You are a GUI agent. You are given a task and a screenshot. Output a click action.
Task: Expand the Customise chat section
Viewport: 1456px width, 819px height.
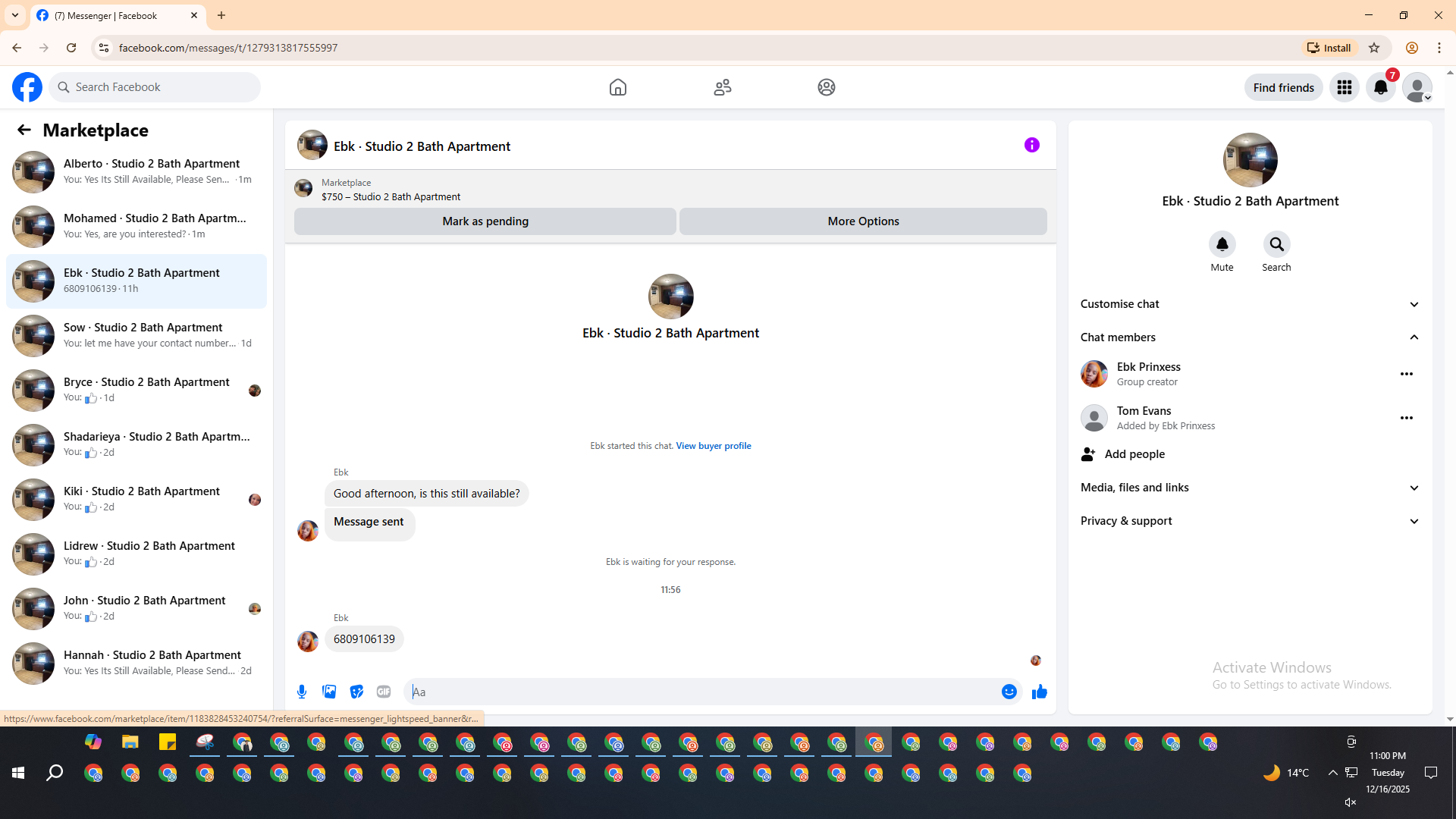[x=1250, y=304]
